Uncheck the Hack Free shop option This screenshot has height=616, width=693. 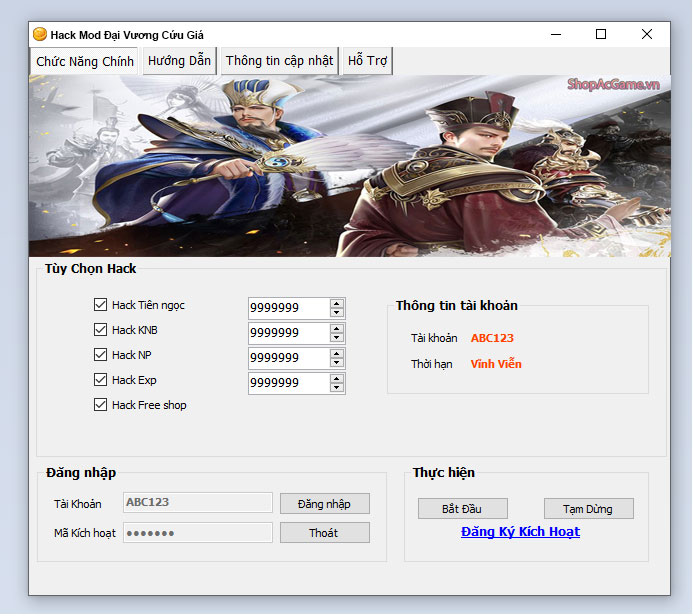point(100,405)
